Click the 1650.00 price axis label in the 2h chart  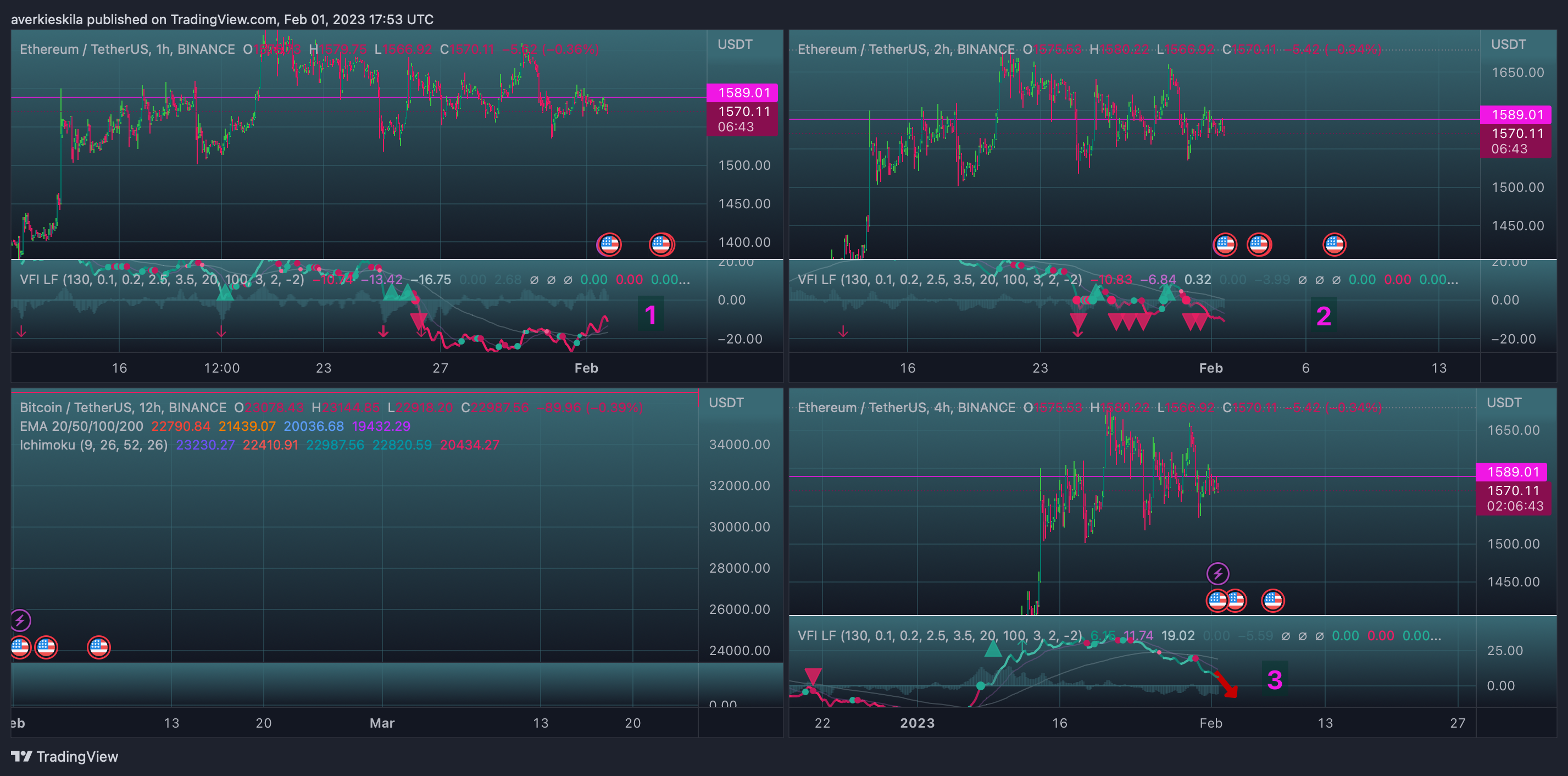pyautogui.click(x=1517, y=73)
